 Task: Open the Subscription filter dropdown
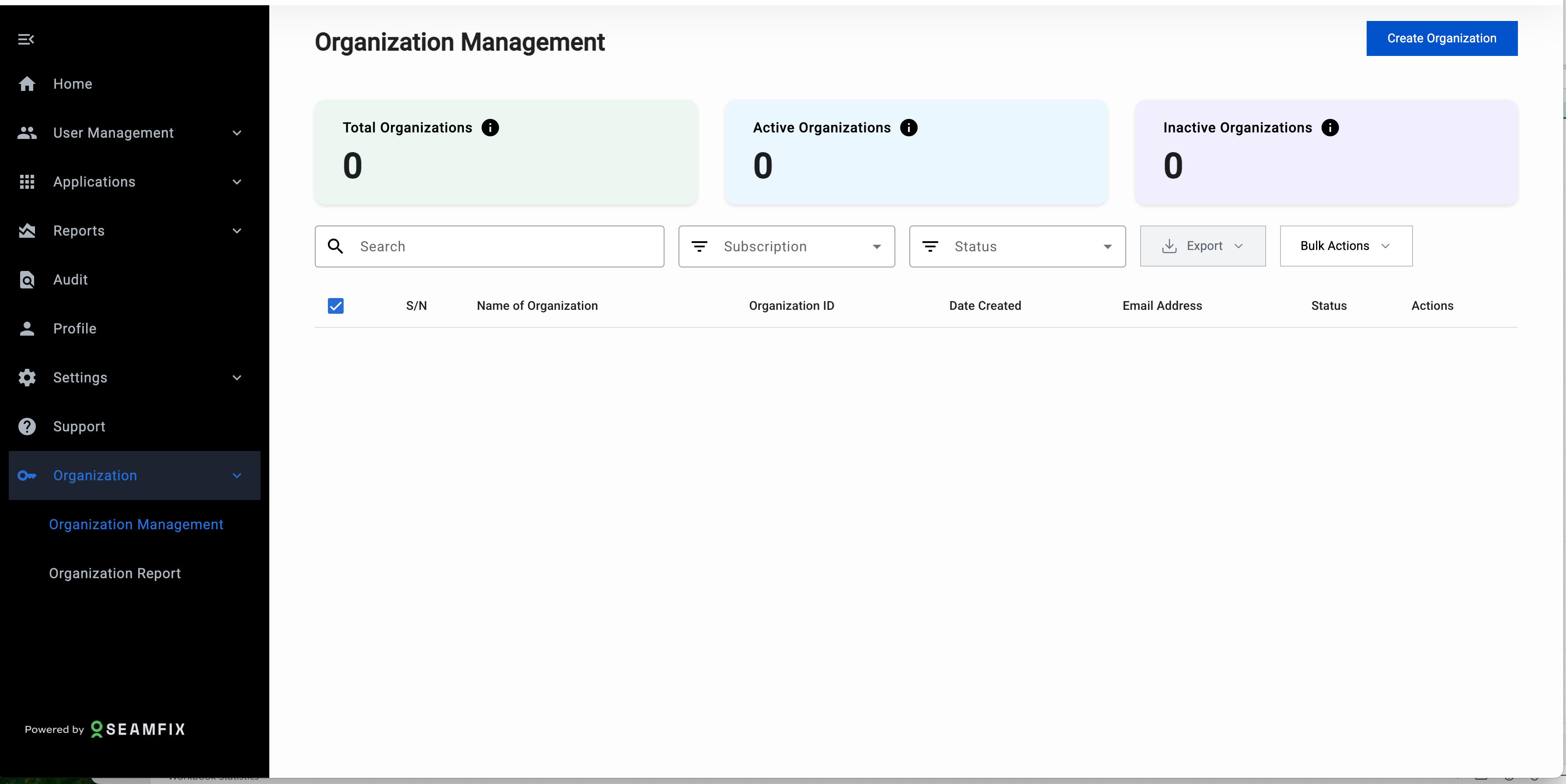786,246
